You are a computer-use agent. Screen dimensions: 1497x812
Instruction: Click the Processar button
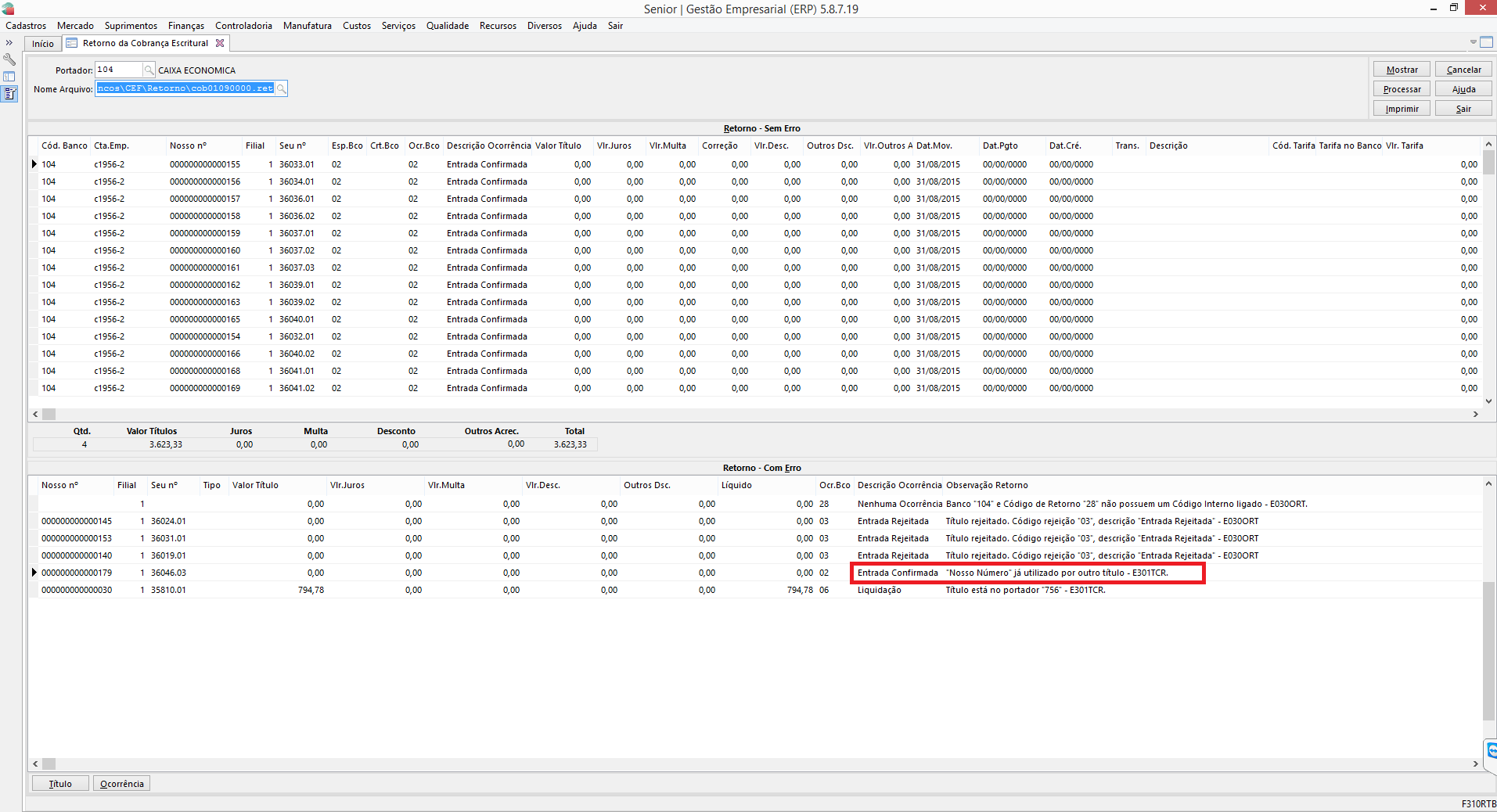1402,89
